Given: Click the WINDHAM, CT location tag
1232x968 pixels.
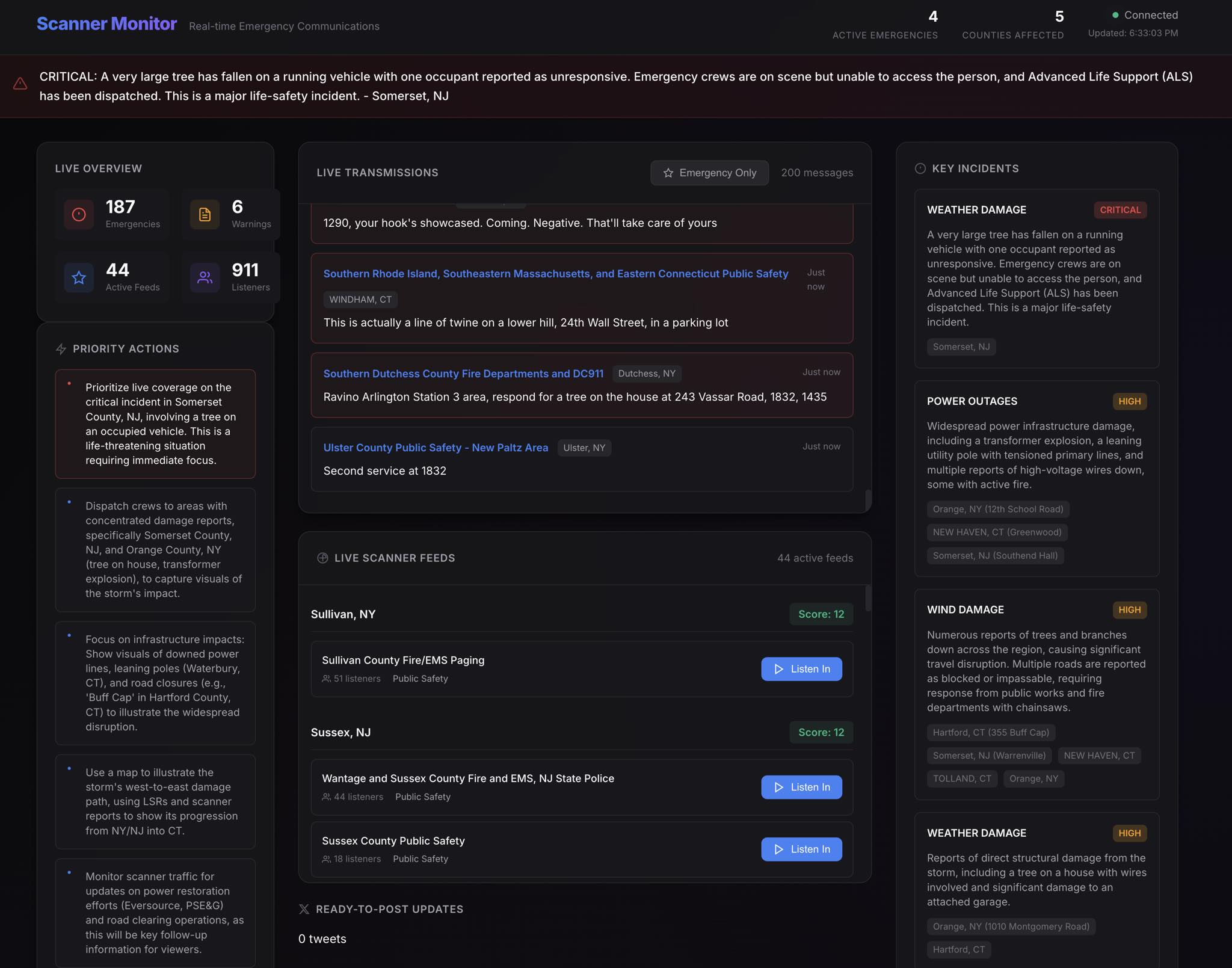Looking at the screenshot, I should point(360,300).
